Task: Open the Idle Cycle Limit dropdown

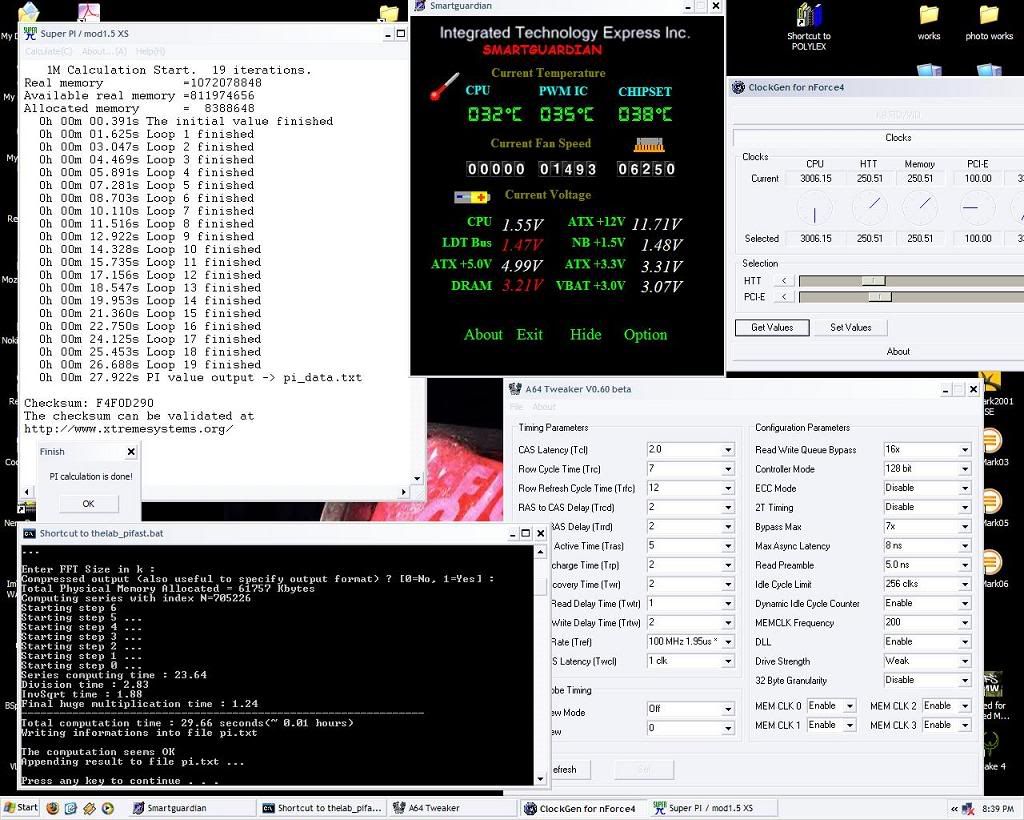Action: tap(965, 584)
